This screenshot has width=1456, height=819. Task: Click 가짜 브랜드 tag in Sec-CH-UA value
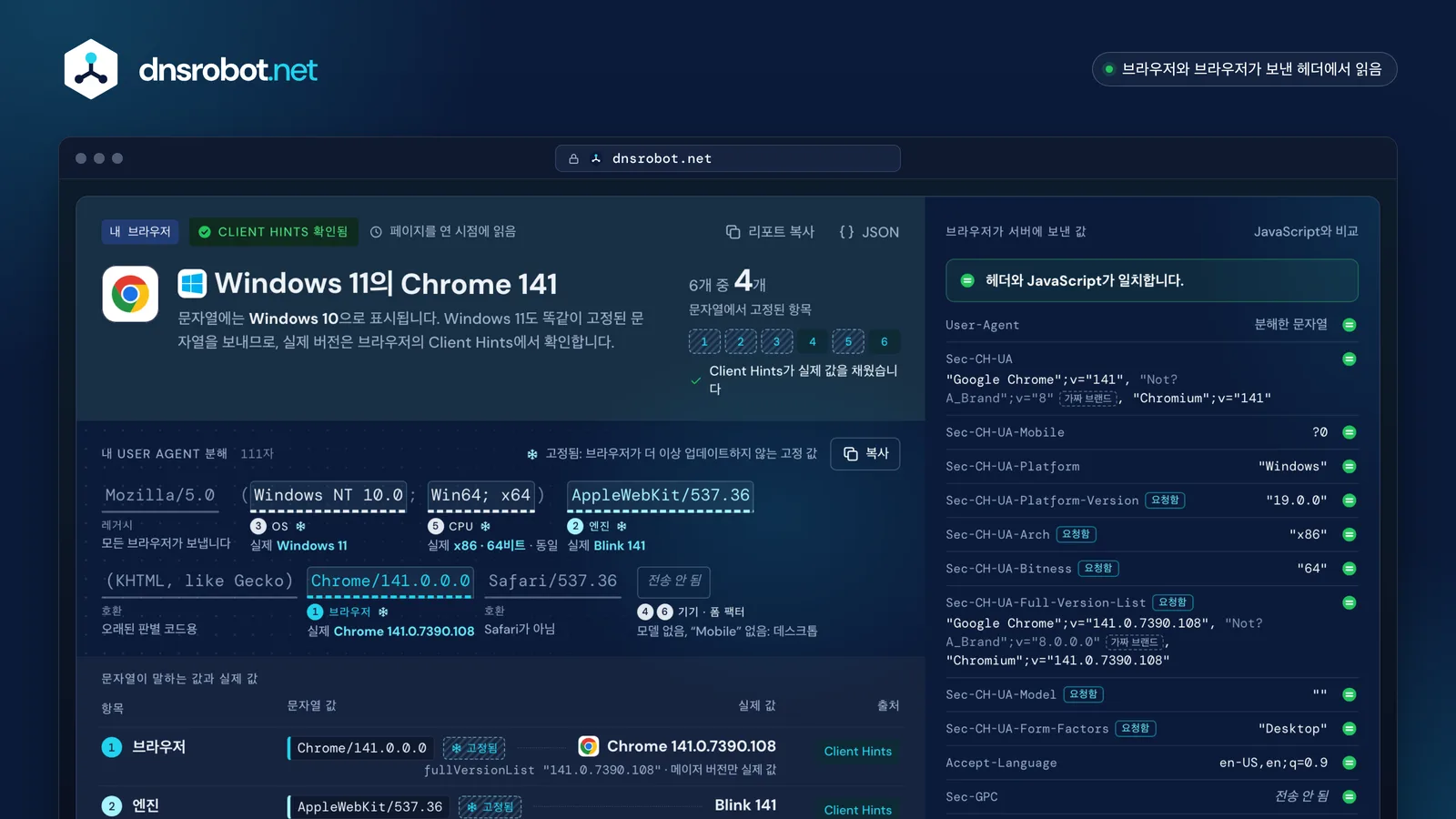coord(1088,399)
